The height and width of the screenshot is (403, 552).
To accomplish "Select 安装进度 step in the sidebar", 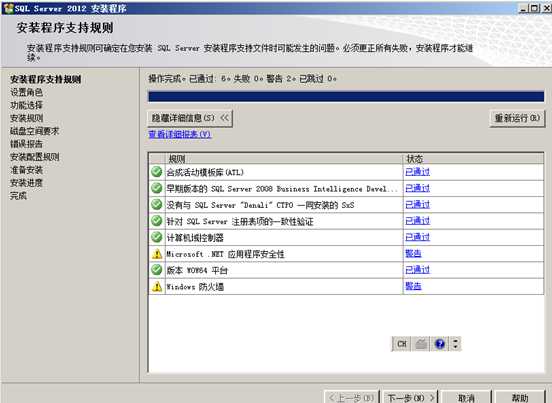I will pyautogui.click(x=26, y=183).
